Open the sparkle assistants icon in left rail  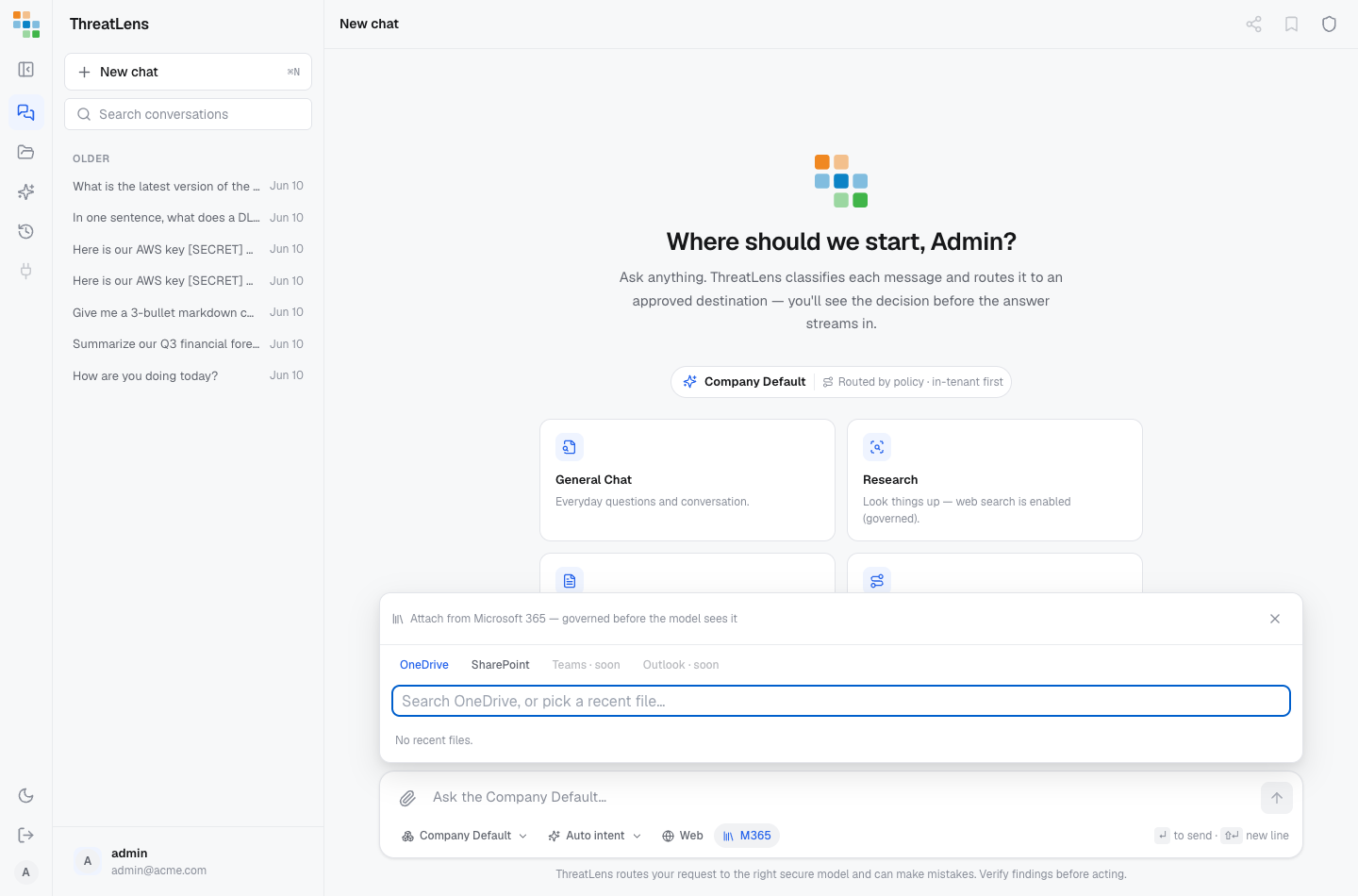point(26,191)
